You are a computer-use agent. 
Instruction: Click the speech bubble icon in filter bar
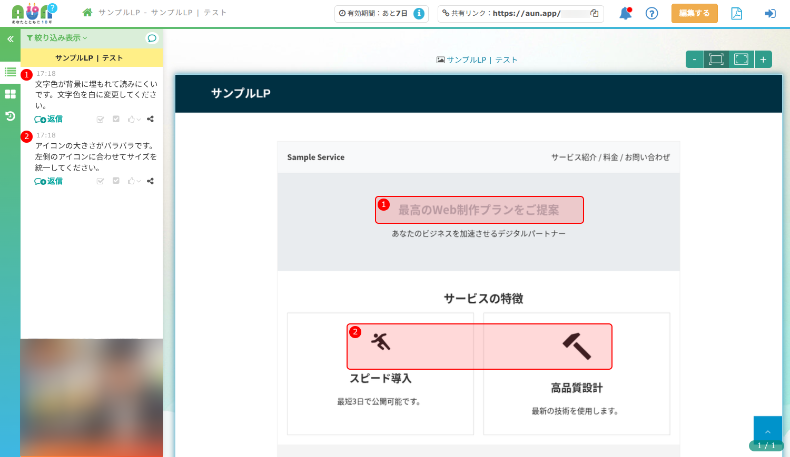pos(152,38)
